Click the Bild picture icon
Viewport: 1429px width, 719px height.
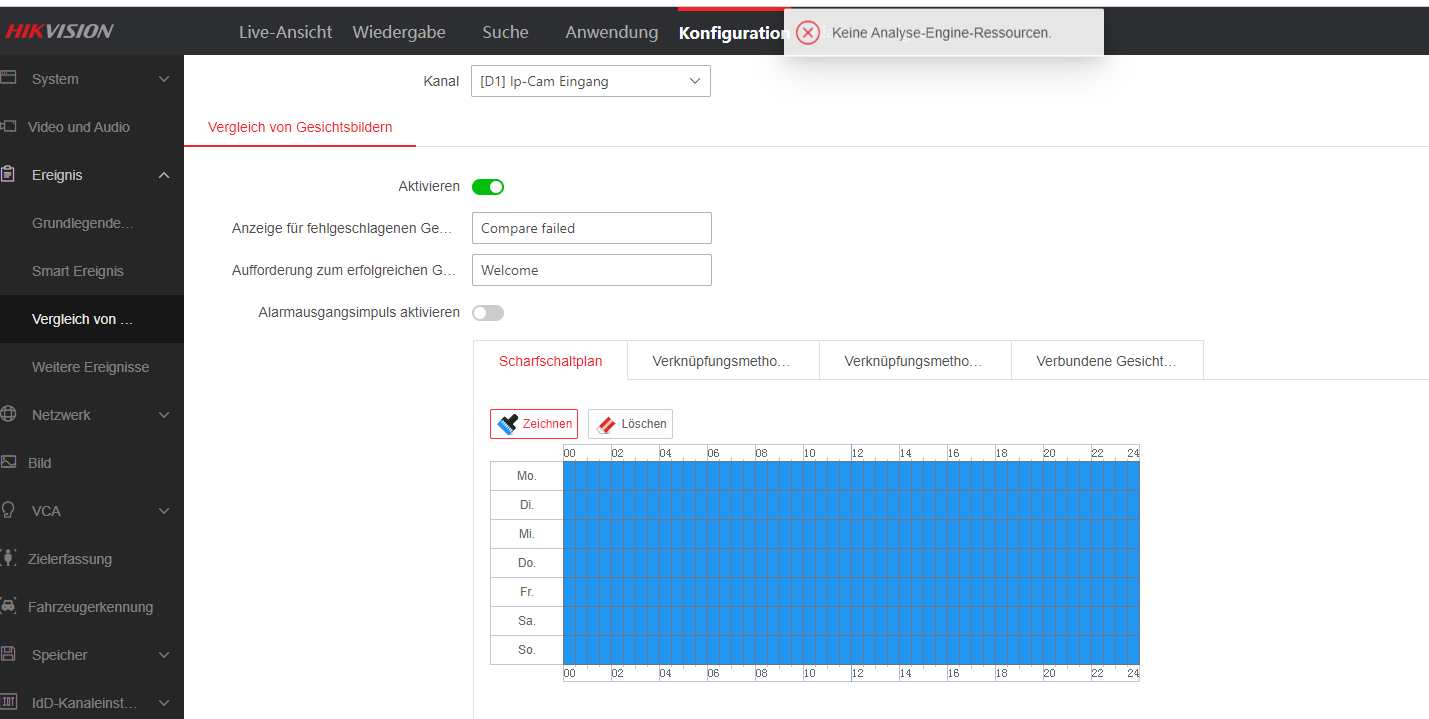click(9, 462)
